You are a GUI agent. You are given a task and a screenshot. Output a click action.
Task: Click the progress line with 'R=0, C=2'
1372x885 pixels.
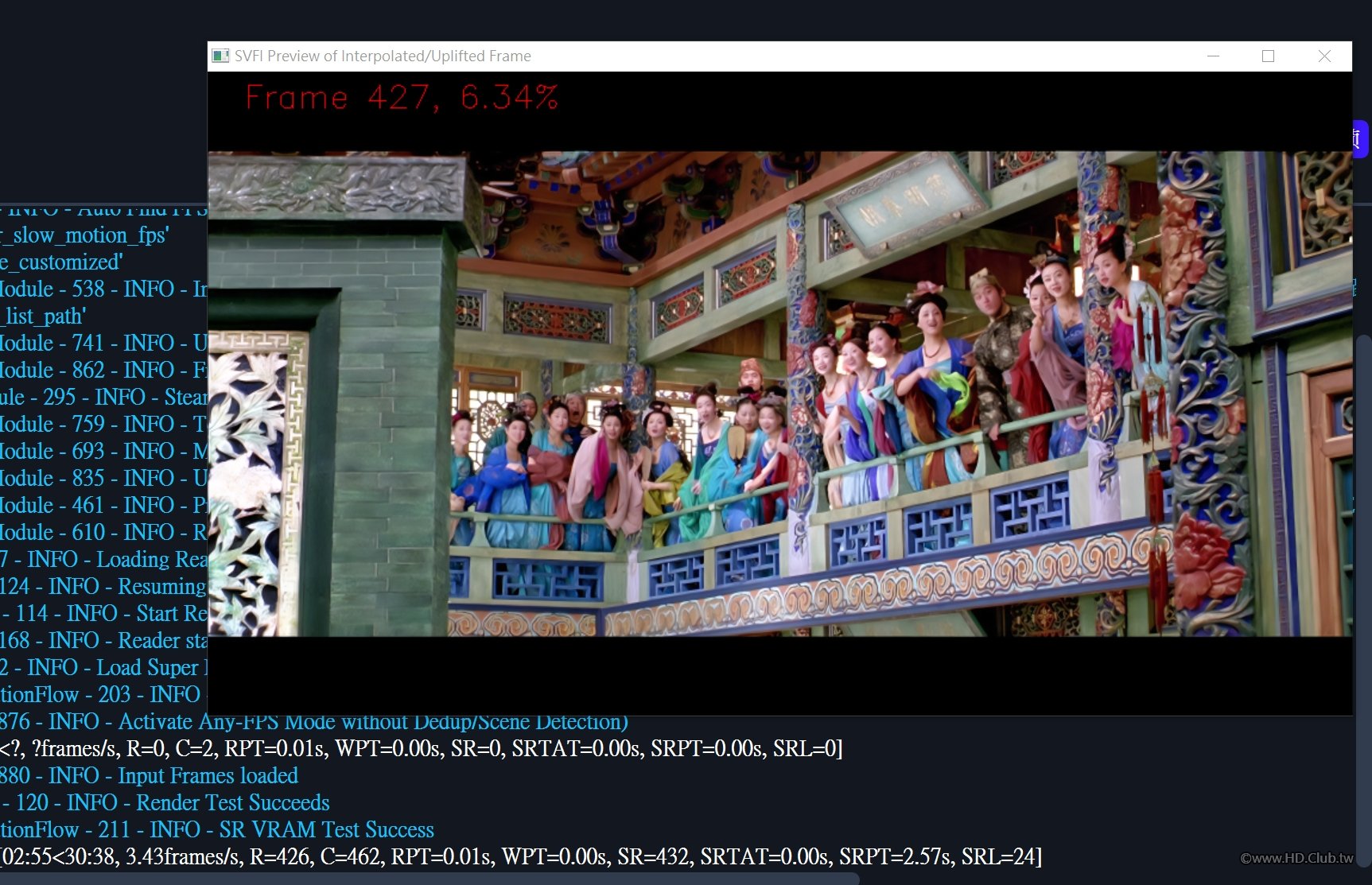click(422, 749)
